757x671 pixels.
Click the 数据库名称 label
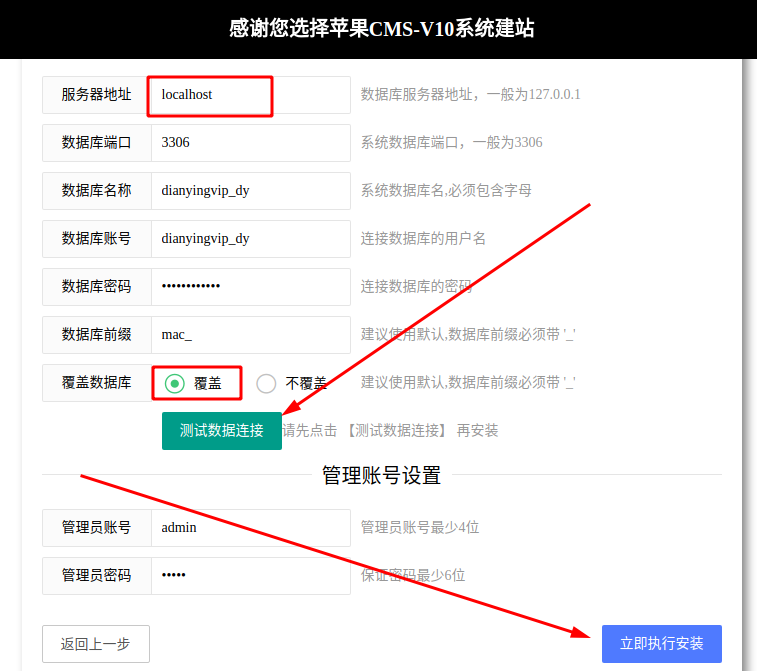(x=97, y=191)
